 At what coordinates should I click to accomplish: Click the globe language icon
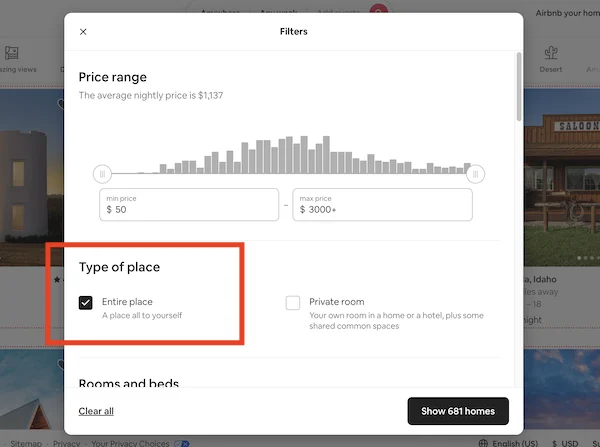pyautogui.click(x=483, y=443)
